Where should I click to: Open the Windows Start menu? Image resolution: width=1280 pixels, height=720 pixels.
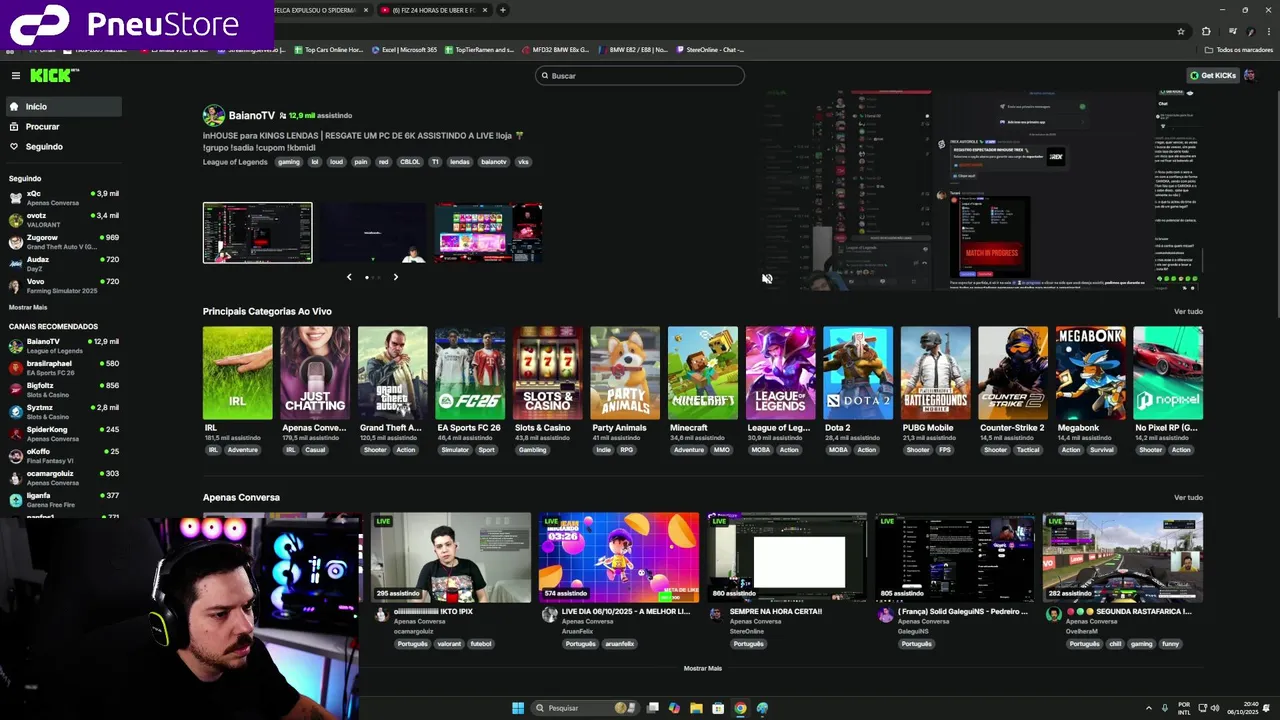tap(518, 708)
